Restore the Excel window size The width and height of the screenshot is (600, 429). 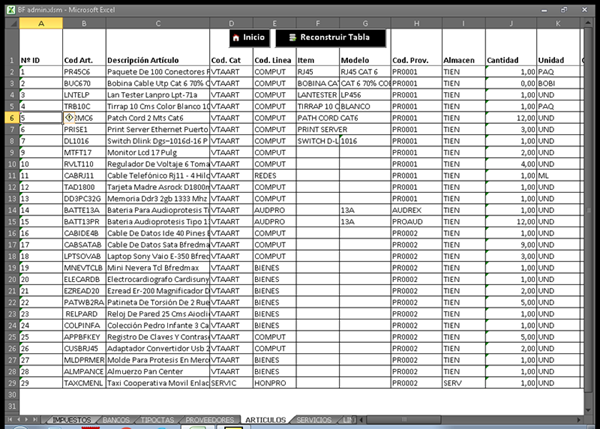click(x=564, y=10)
